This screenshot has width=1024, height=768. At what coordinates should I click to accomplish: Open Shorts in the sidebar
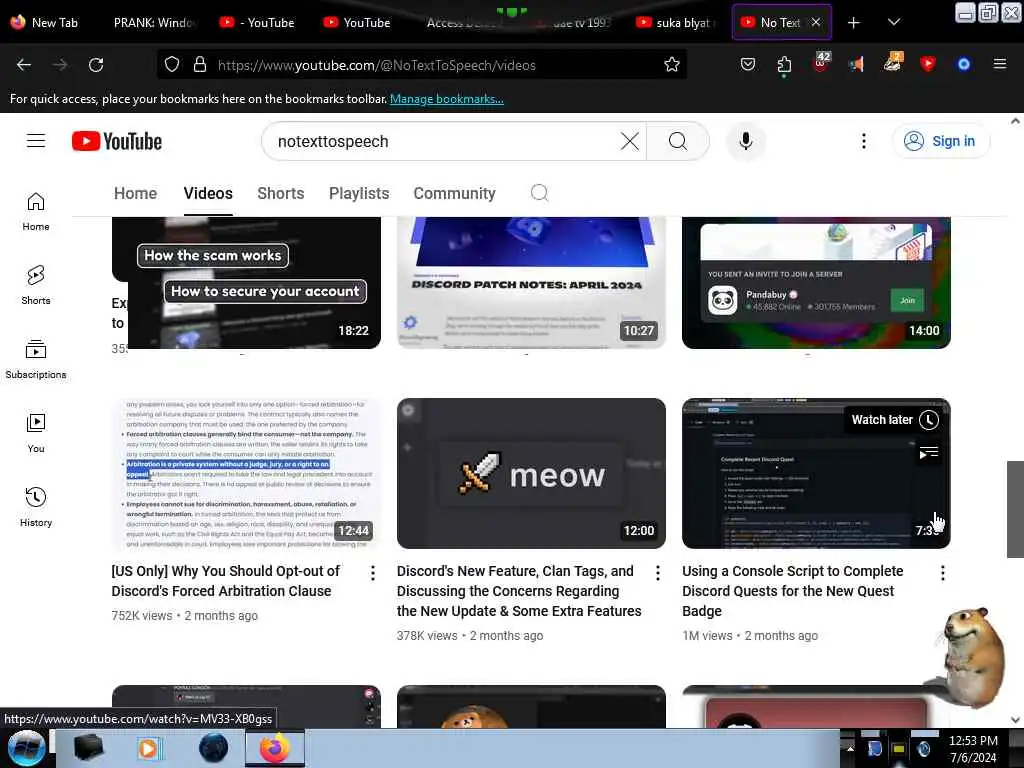click(36, 285)
